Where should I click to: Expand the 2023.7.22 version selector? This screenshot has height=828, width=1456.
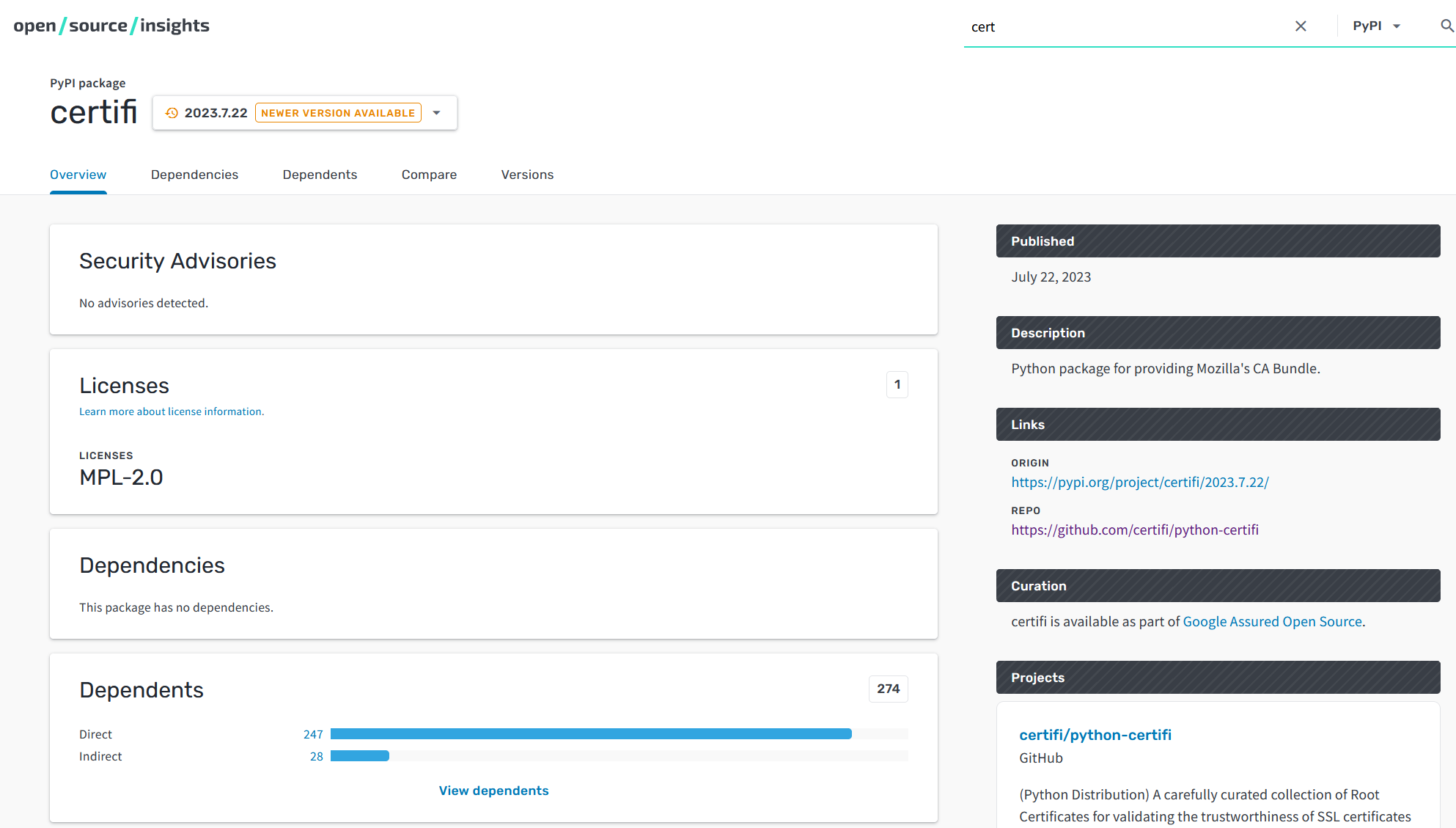[437, 112]
